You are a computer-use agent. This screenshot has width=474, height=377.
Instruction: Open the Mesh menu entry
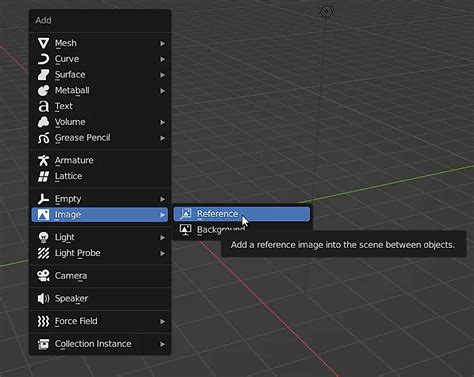click(x=100, y=43)
